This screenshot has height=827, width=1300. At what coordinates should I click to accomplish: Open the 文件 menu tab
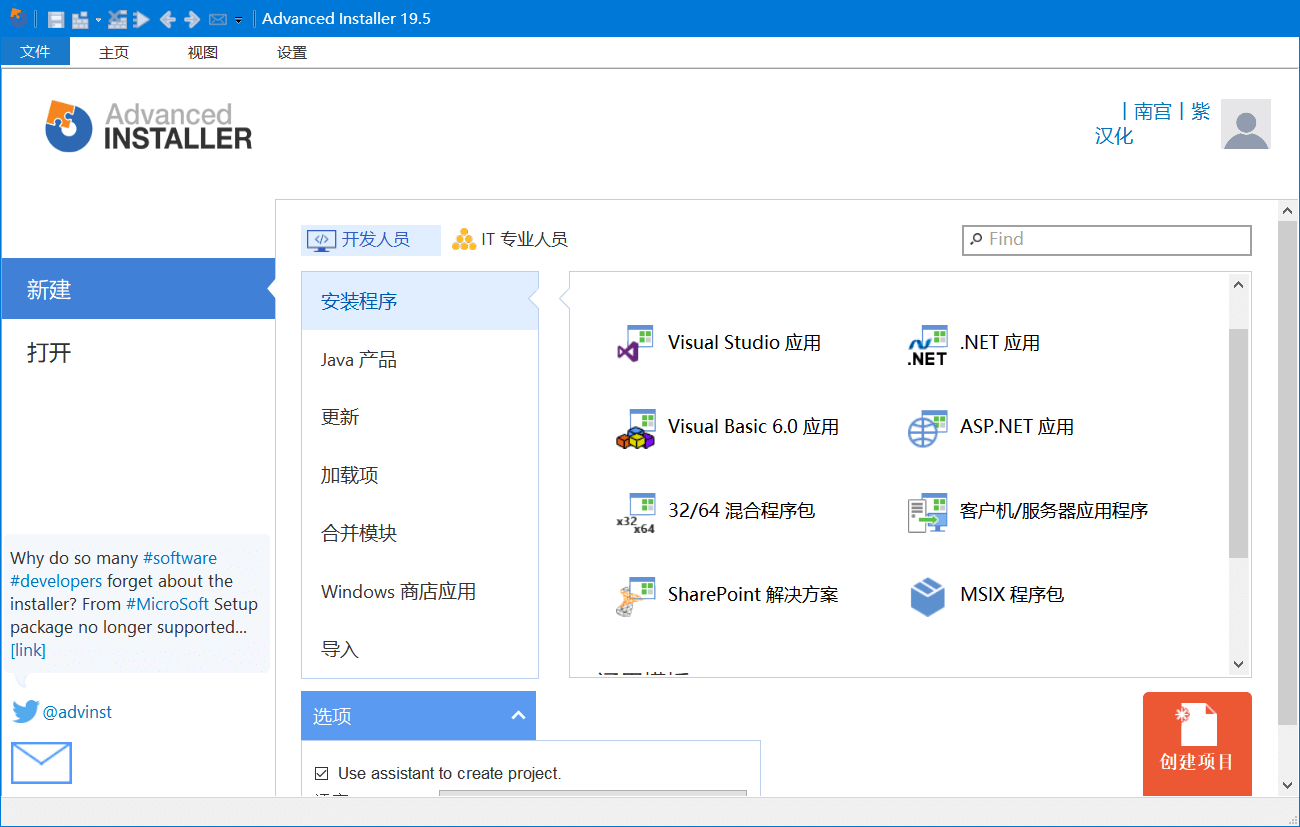click(35, 52)
